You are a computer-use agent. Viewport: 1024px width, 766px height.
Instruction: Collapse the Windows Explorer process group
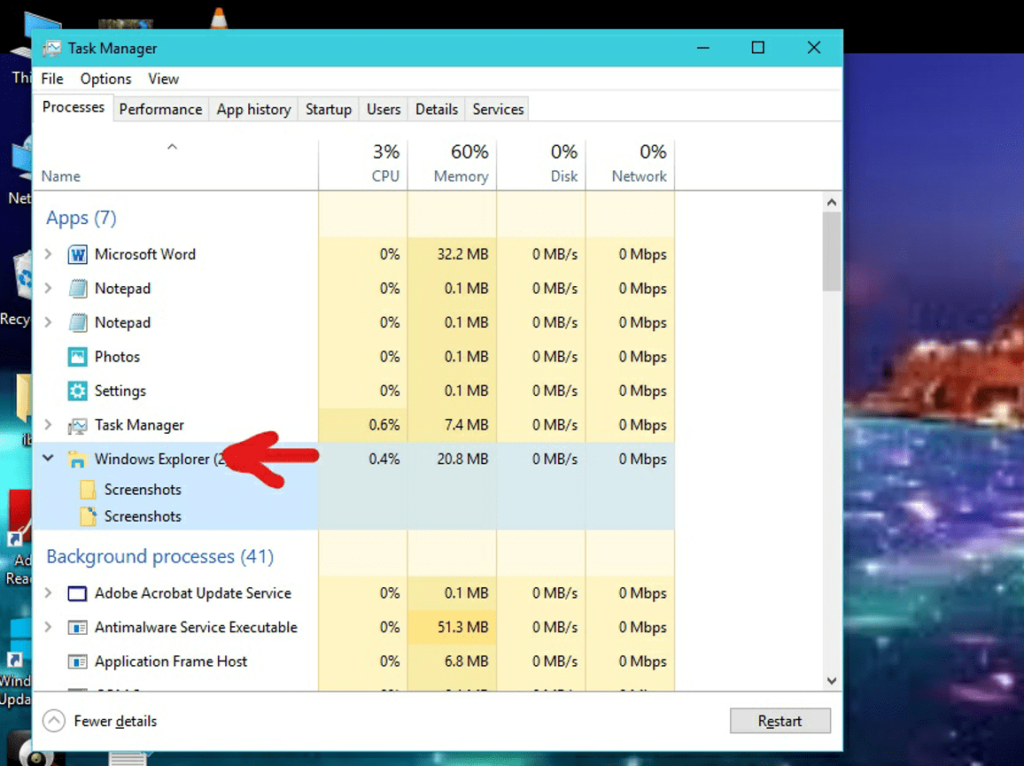[48, 459]
